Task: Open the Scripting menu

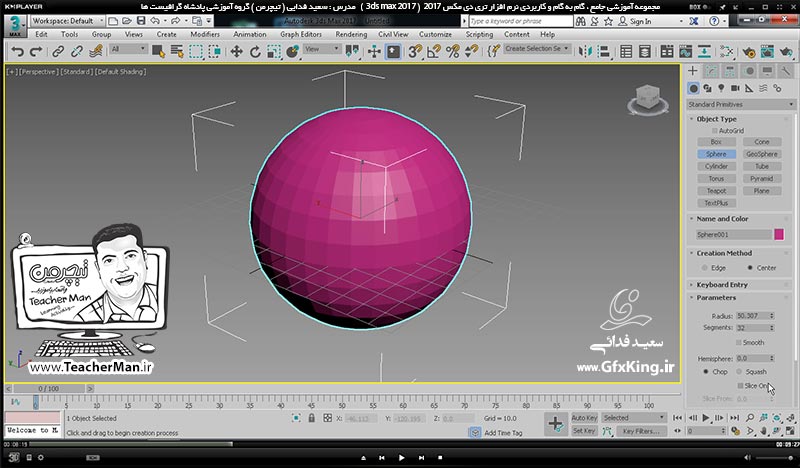Action: [479, 34]
